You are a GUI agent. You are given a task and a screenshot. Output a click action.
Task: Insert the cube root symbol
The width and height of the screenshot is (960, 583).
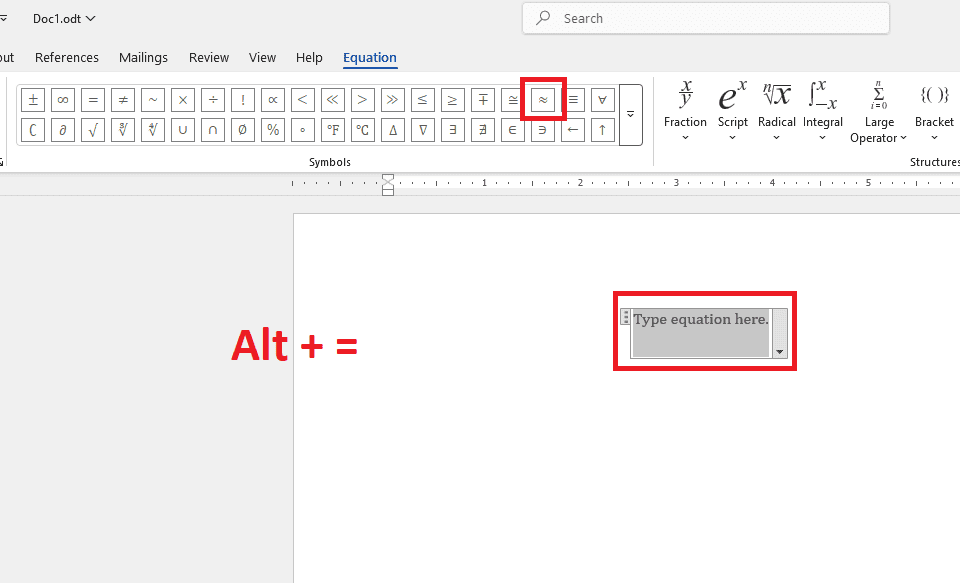[x=123, y=130]
